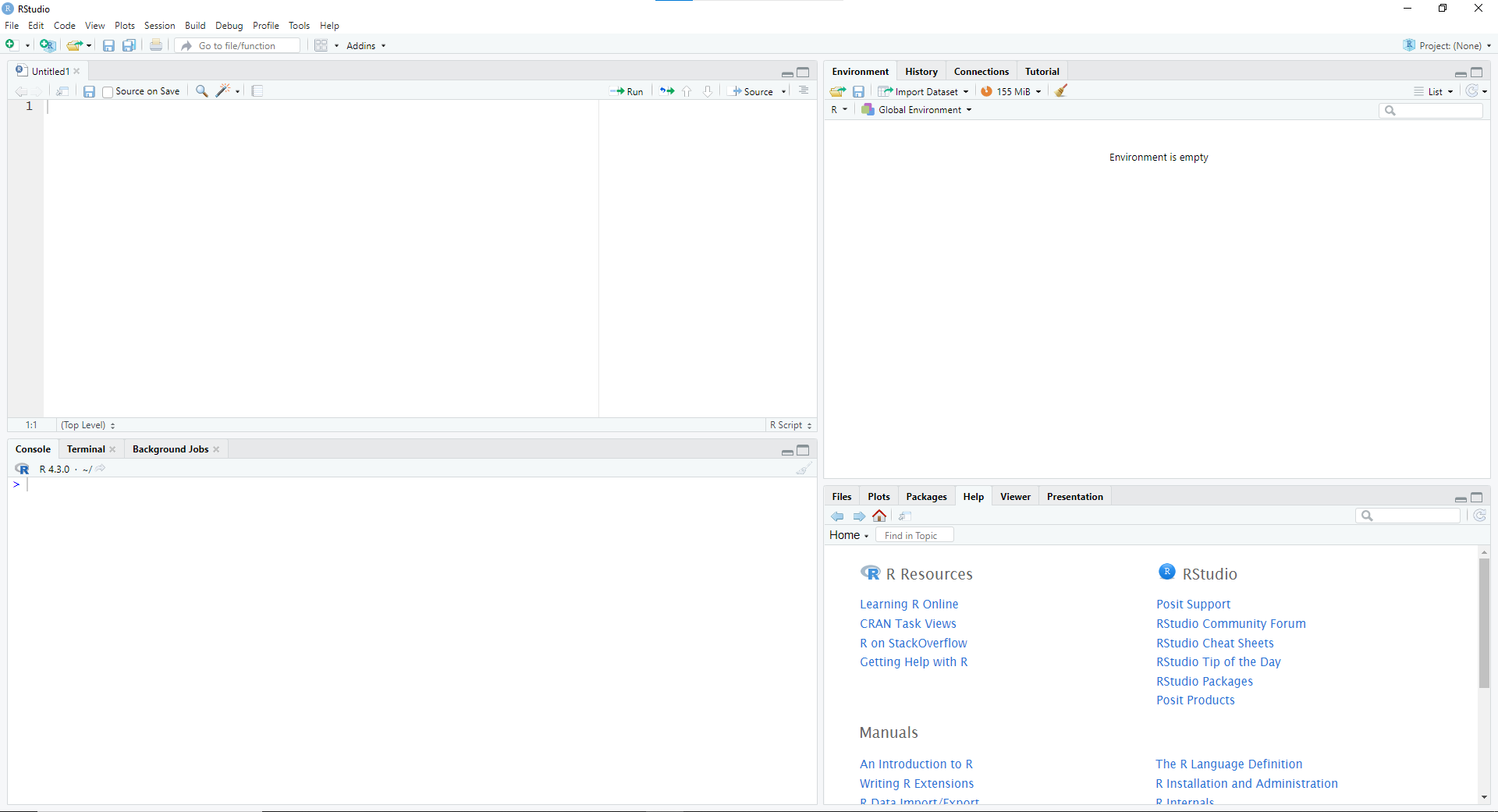Open the Global Environment dropdown
The height and width of the screenshot is (812, 1498).
pos(917,110)
